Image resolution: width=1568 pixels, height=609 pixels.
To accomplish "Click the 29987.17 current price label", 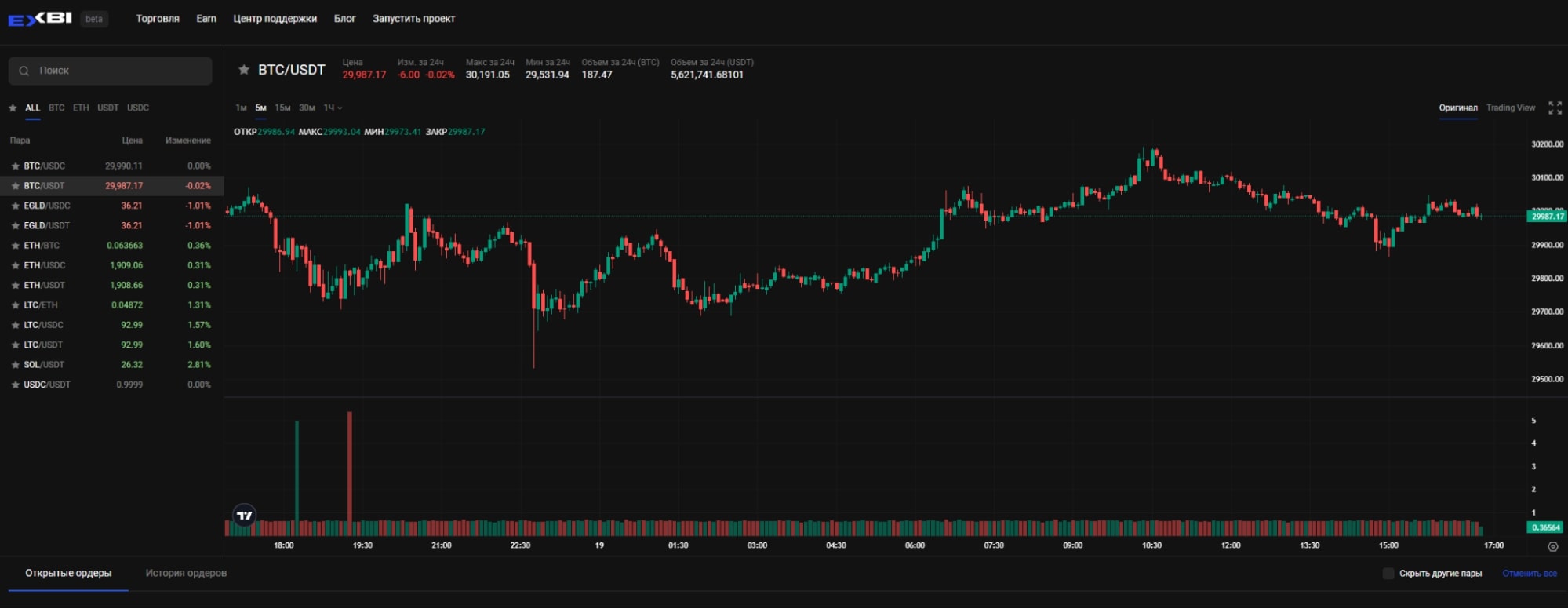I will (x=1547, y=217).
